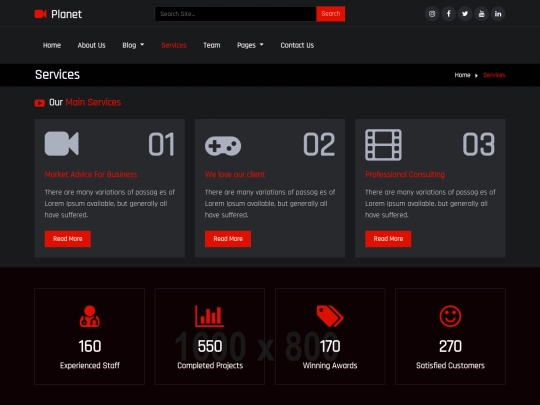Click the video camera icon in card 01
Screen dimensions: 540x405
pyautogui.click(x=62, y=144)
